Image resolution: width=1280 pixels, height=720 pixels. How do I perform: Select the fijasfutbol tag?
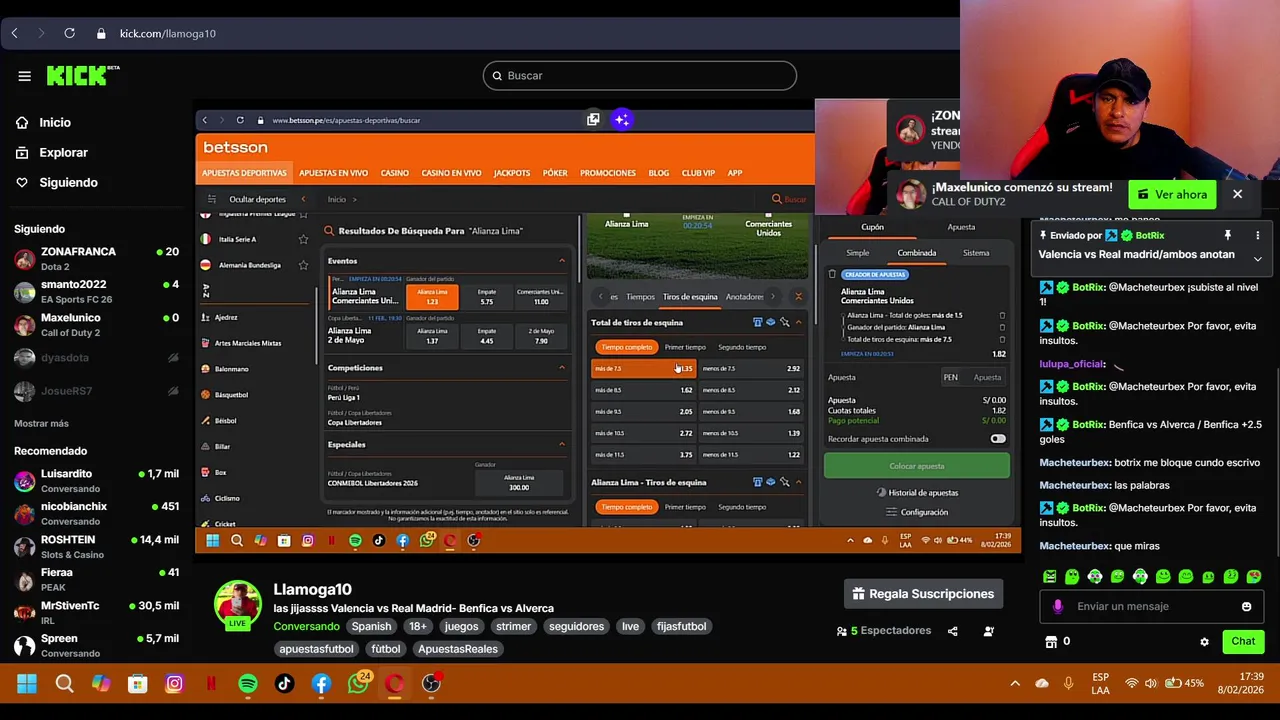coord(681,626)
